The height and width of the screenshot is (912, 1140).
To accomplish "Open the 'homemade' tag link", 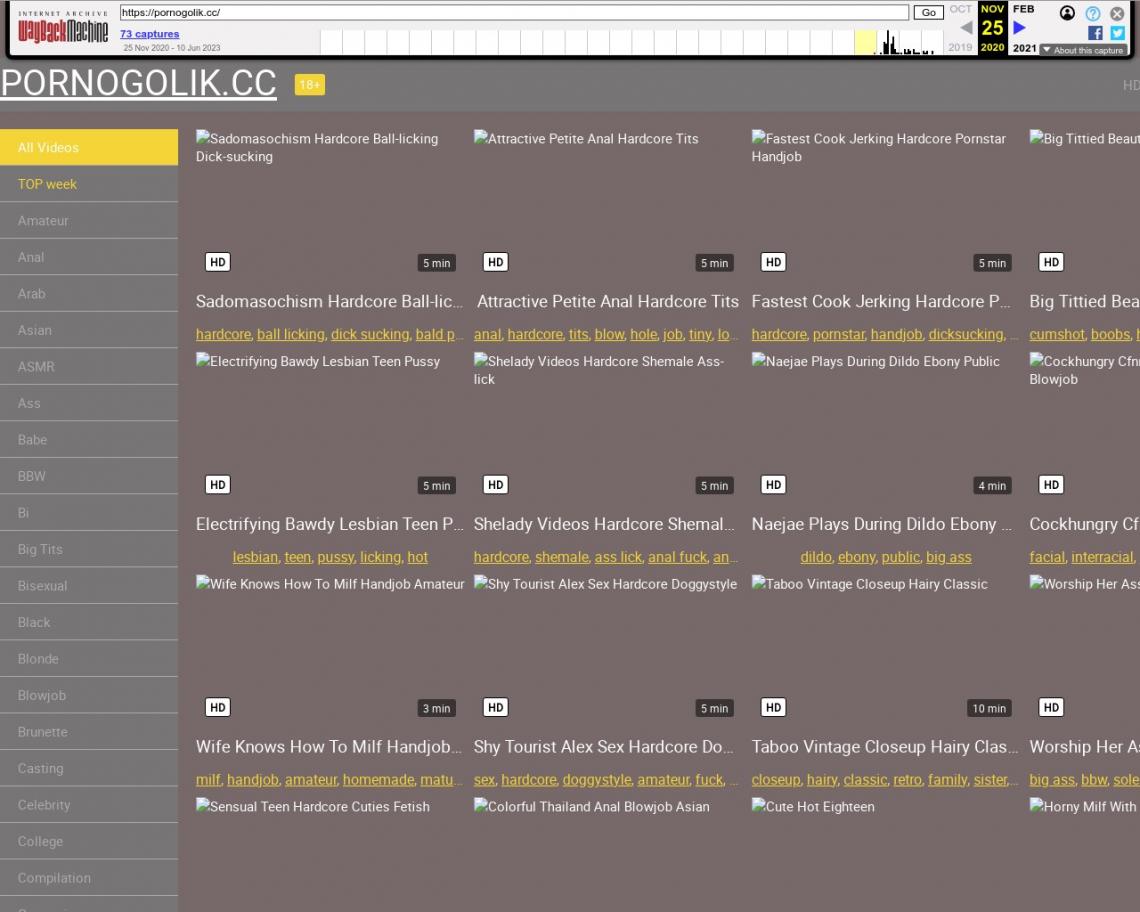I will (378, 780).
